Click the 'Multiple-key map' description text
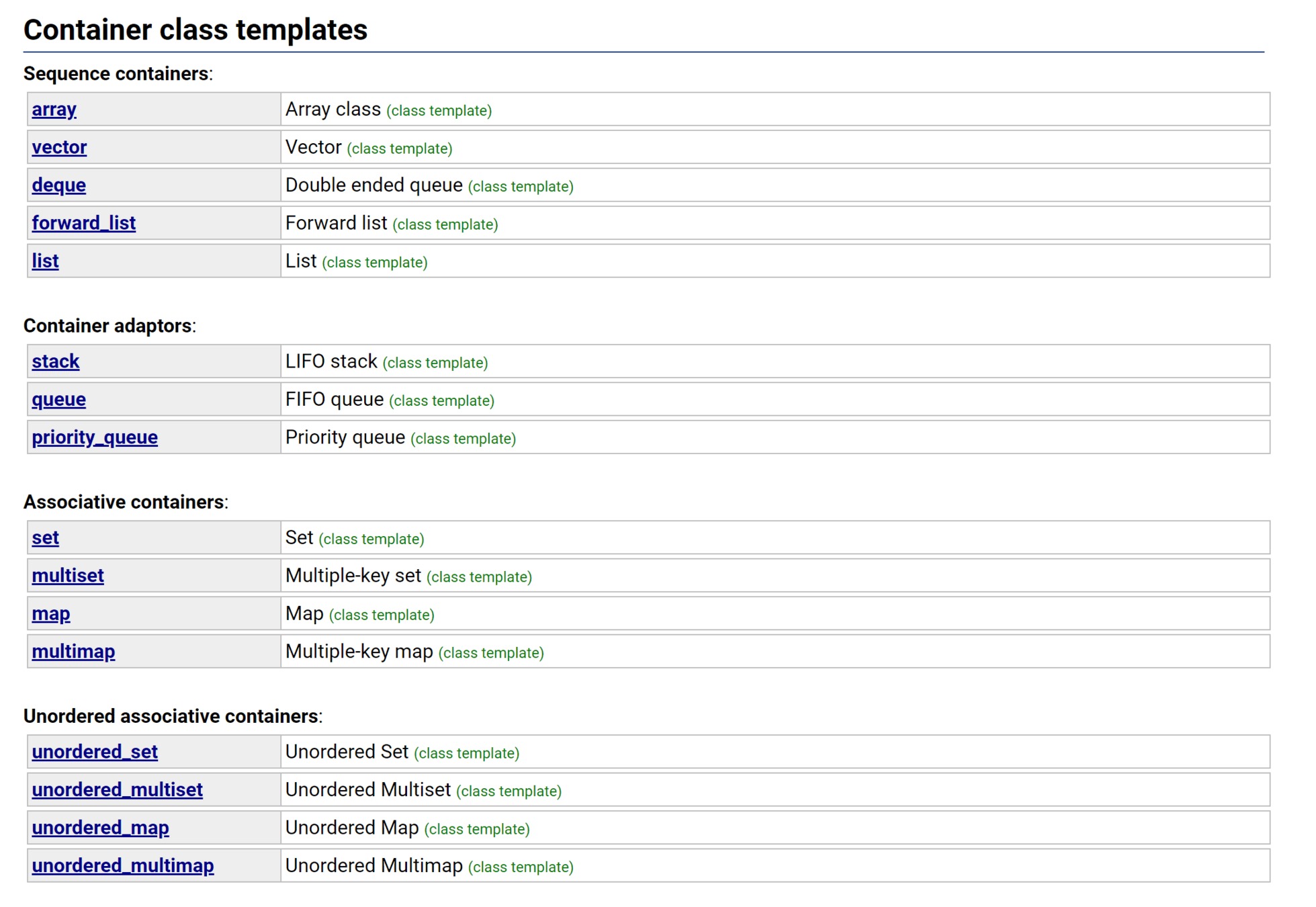 [x=359, y=652]
